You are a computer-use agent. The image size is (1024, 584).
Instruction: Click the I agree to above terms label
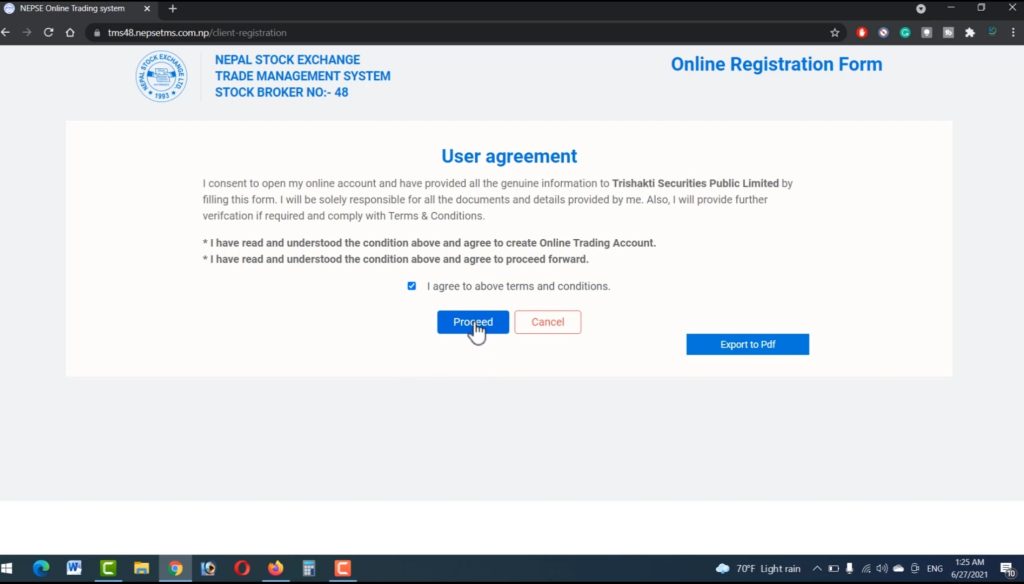(x=519, y=286)
